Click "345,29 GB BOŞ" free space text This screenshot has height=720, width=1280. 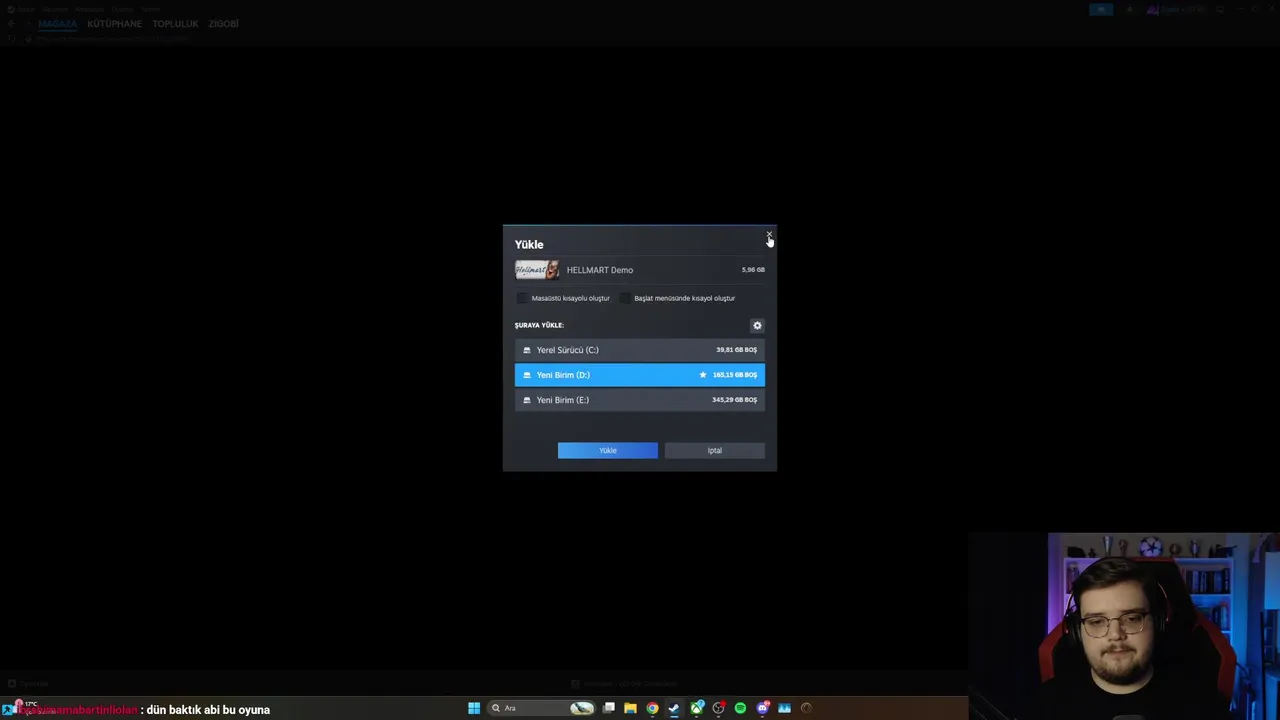735,400
